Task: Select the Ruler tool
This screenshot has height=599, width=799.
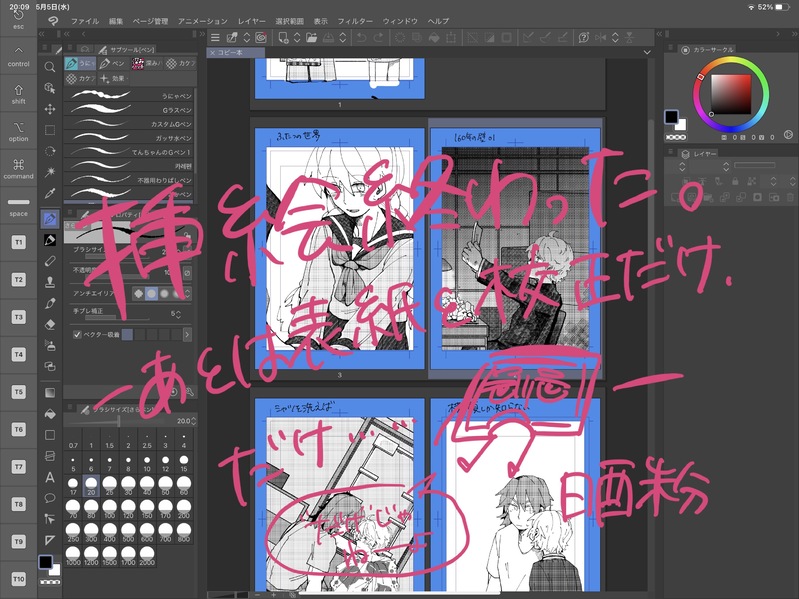Action: tap(49, 540)
